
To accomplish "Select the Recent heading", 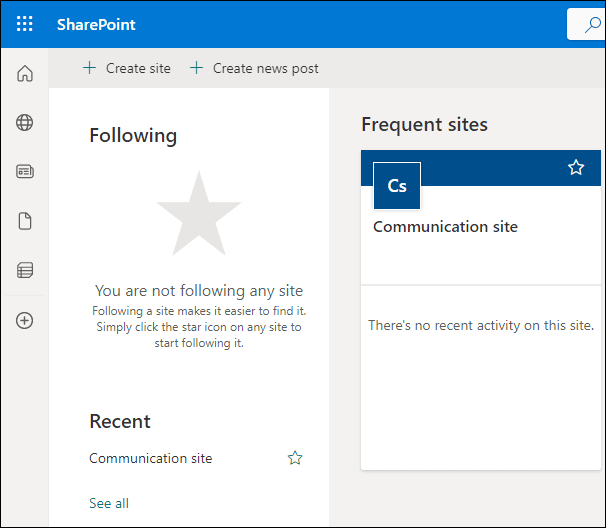I will 120,421.
